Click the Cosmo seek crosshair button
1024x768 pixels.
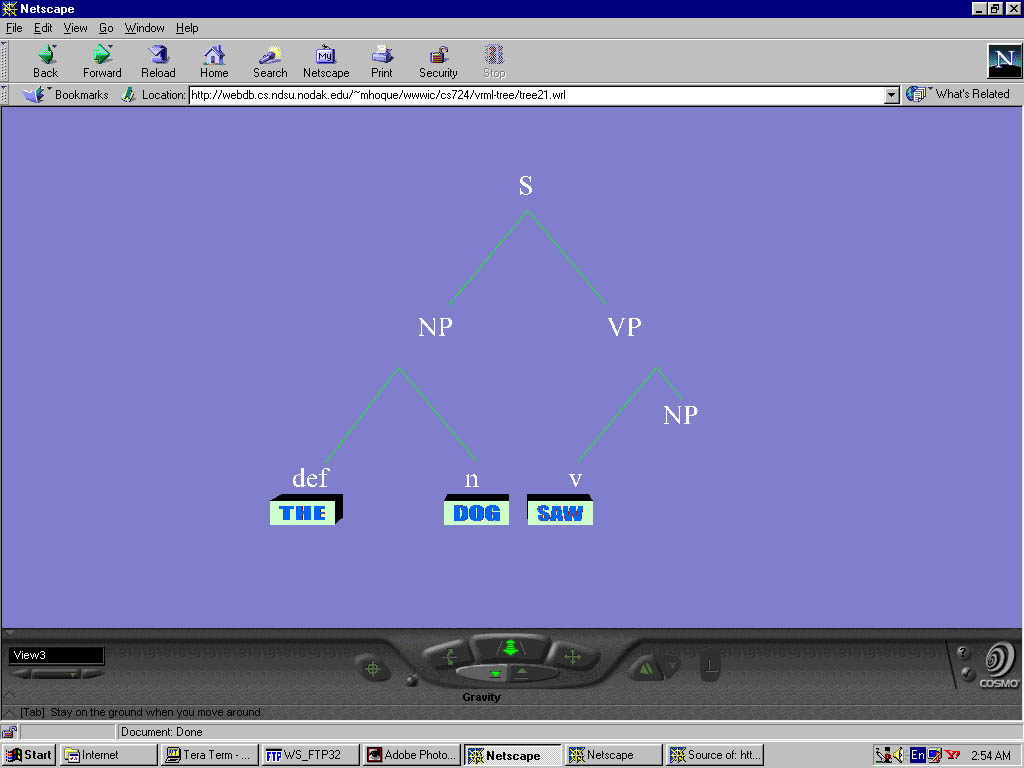click(x=373, y=667)
